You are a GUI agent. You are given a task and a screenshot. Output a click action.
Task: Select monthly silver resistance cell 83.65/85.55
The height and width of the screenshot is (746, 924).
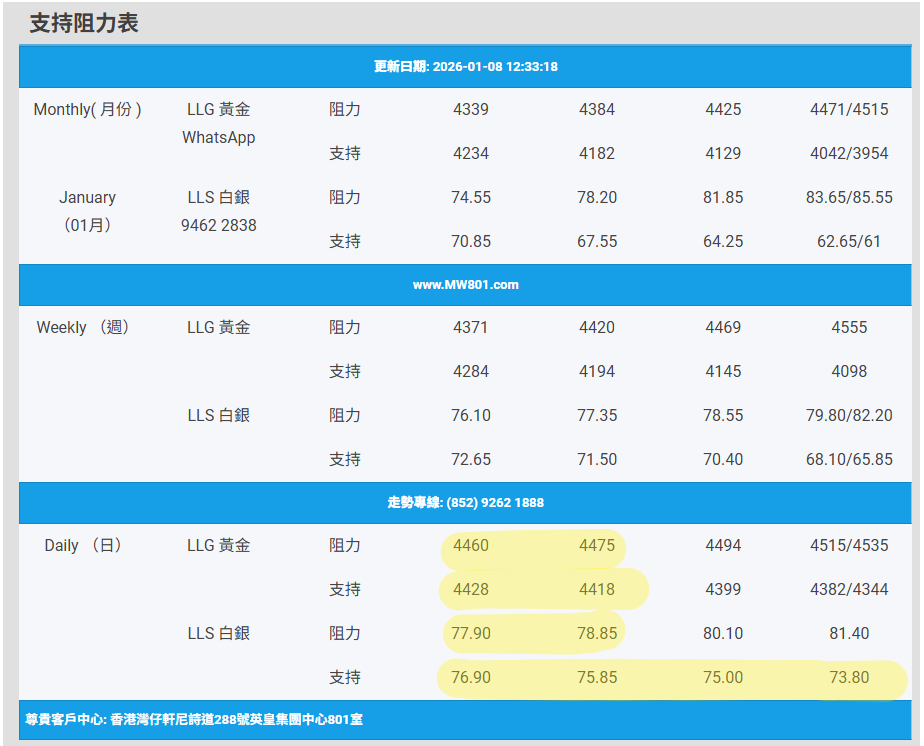pos(849,198)
